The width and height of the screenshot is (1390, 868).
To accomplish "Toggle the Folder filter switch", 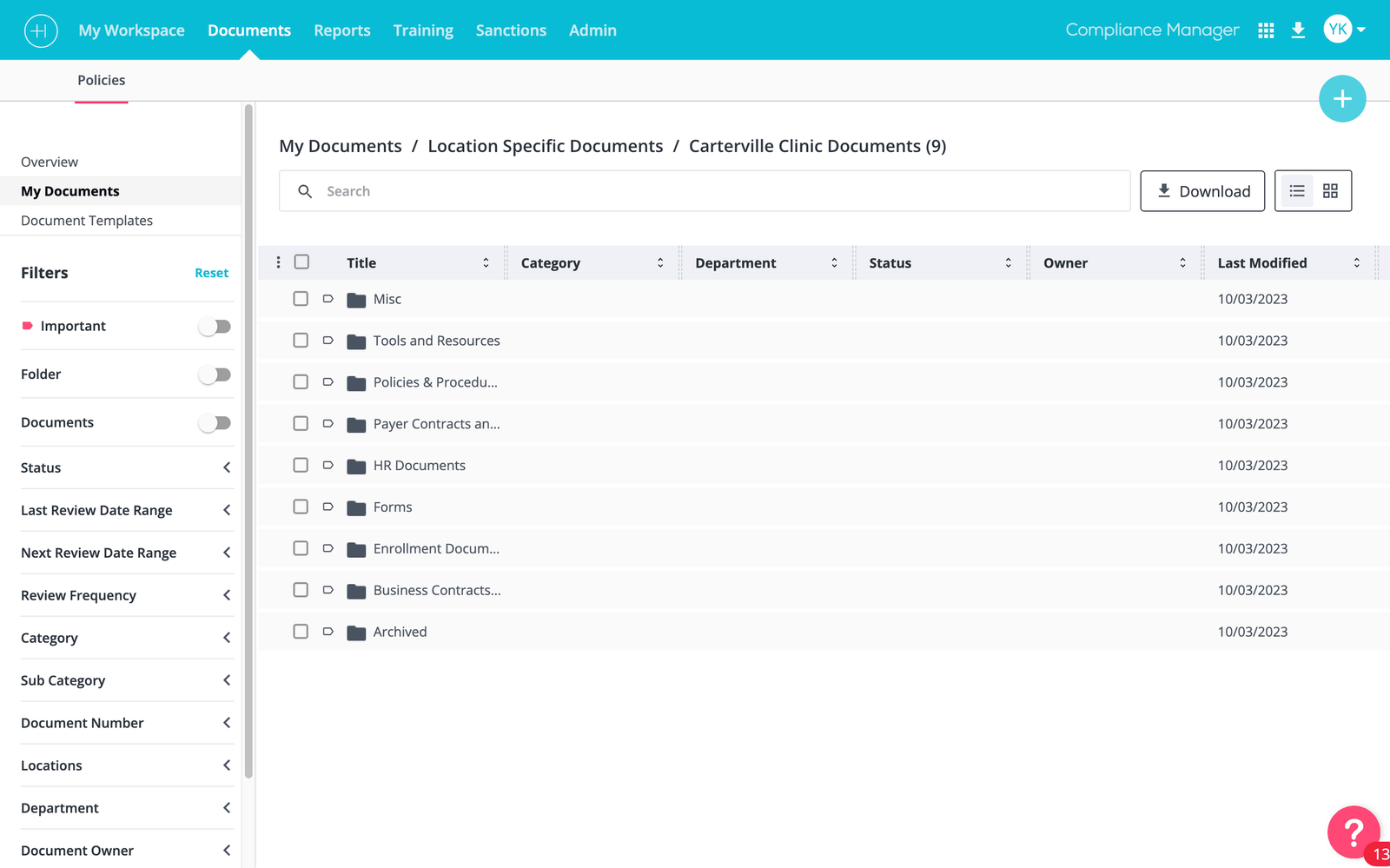I will tap(215, 374).
